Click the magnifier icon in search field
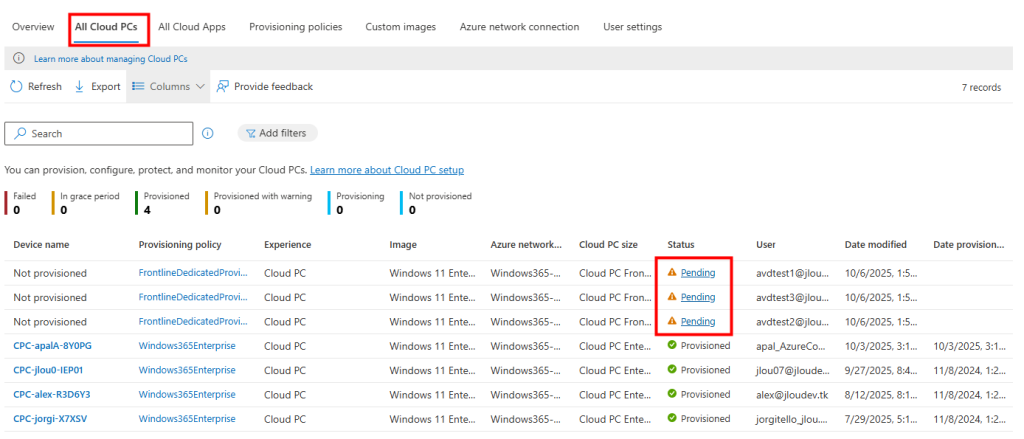Screen dimensions: 1024x439 20,134
